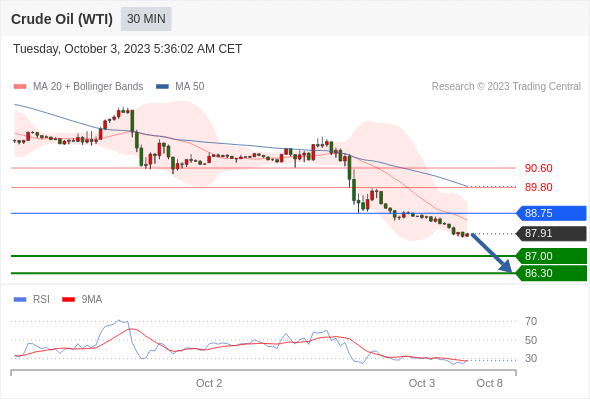Click the blue downward trend arrow
Viewport: 590px width, 400px height.
[492, 253]
